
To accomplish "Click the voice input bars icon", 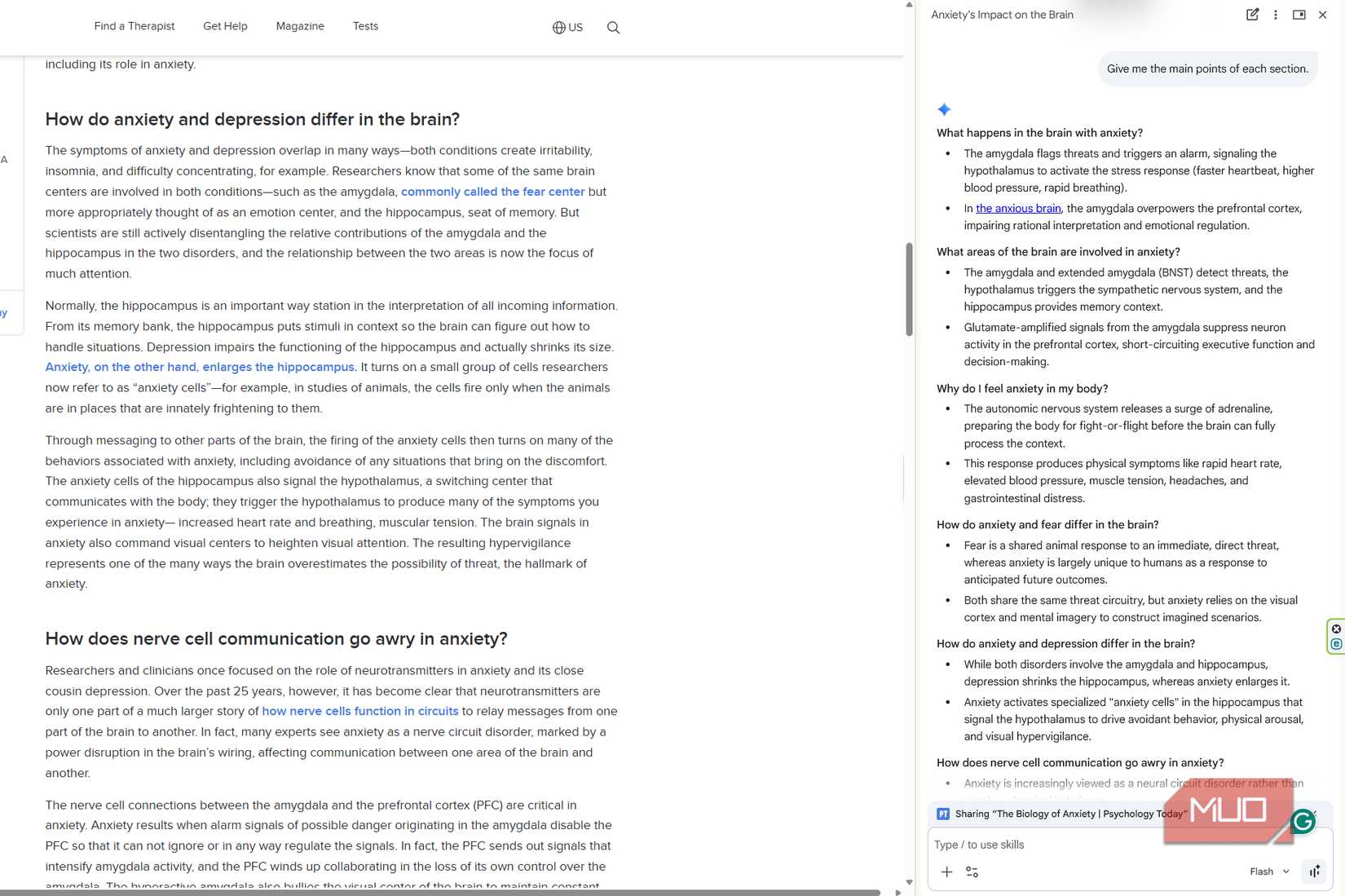I will pos(1315,872).
